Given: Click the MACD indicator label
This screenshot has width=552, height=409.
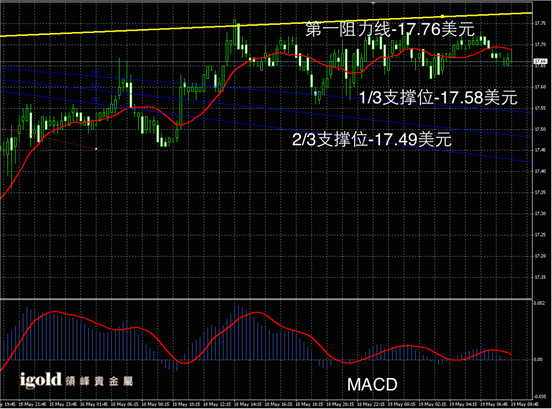Looking at the screenshot, I should [x=372, y=384].
